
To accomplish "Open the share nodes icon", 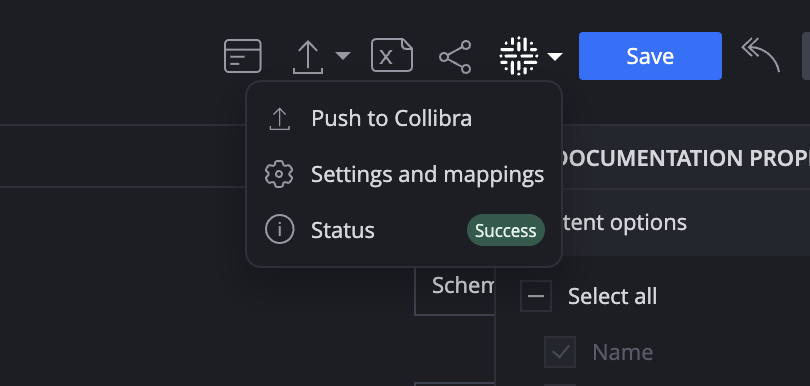I will (x=455, y=57).
